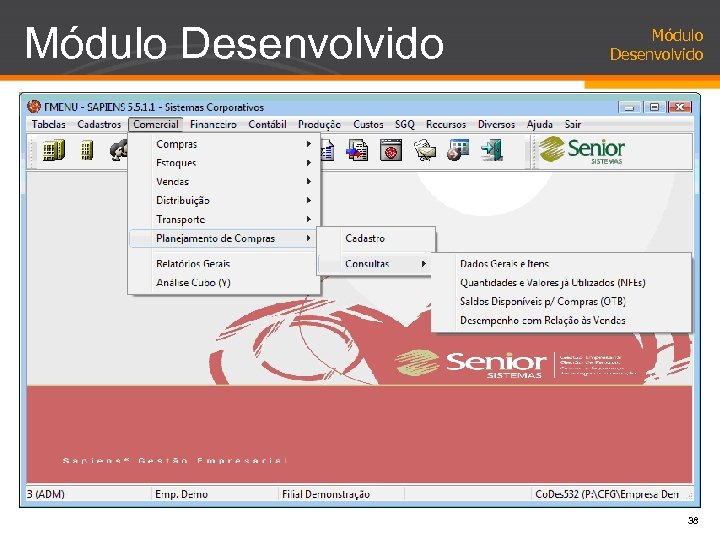Viewport: 720px width, 540px height.
Task: Expand the Vendas submenu
Action: tap(224, 182)
